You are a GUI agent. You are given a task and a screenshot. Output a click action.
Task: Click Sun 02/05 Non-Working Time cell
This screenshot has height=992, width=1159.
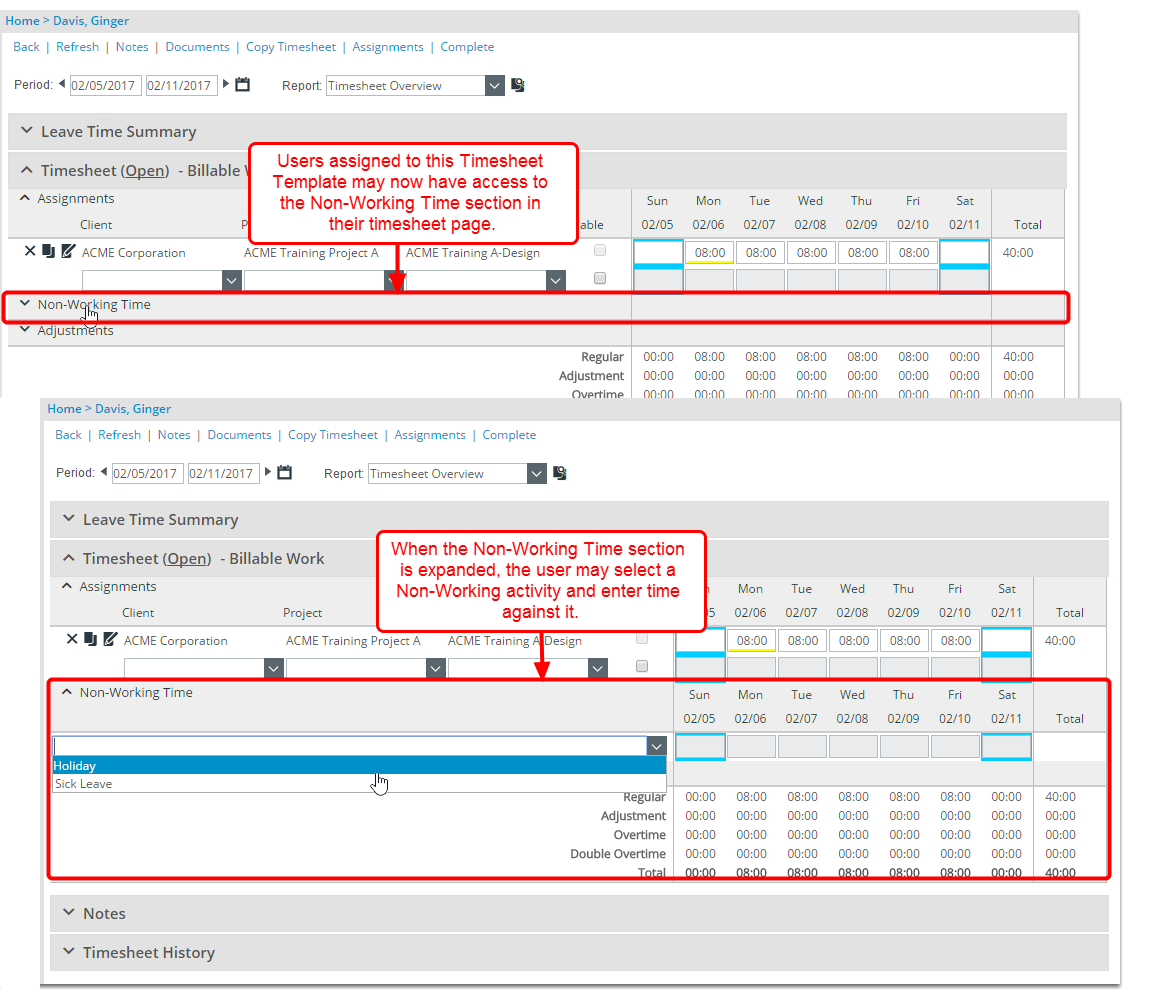(700, 747)
